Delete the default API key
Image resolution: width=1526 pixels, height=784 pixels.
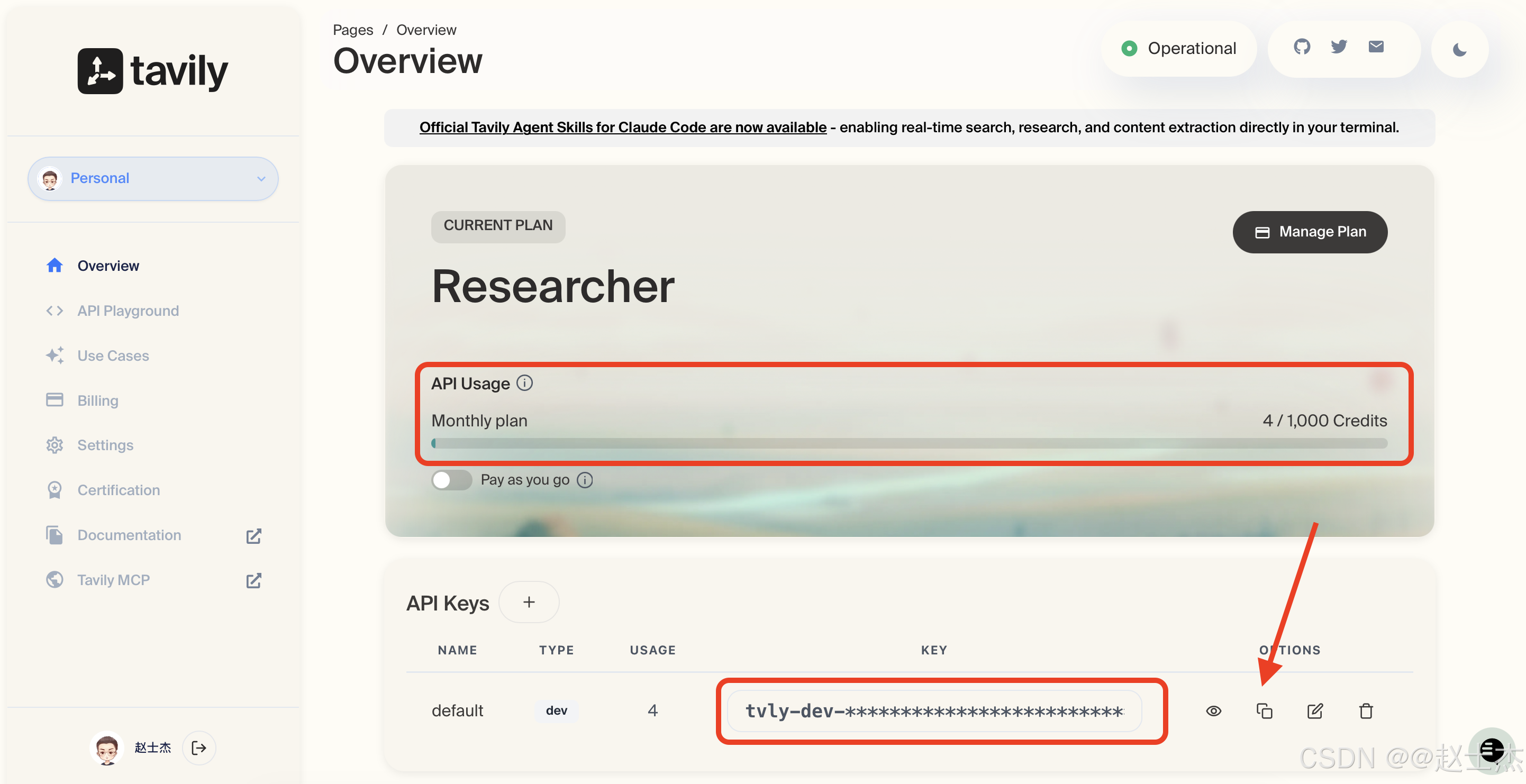(x=1366, y=710)
